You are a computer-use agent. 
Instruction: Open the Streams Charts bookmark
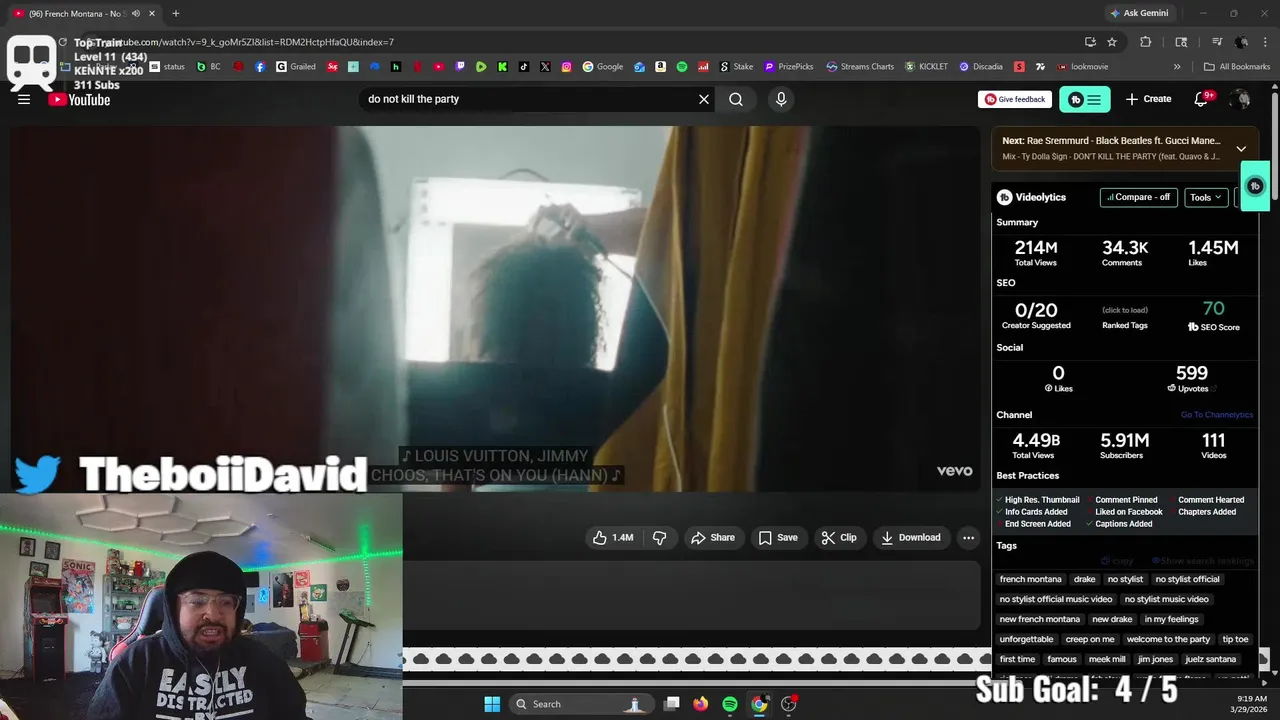point(860,67)
